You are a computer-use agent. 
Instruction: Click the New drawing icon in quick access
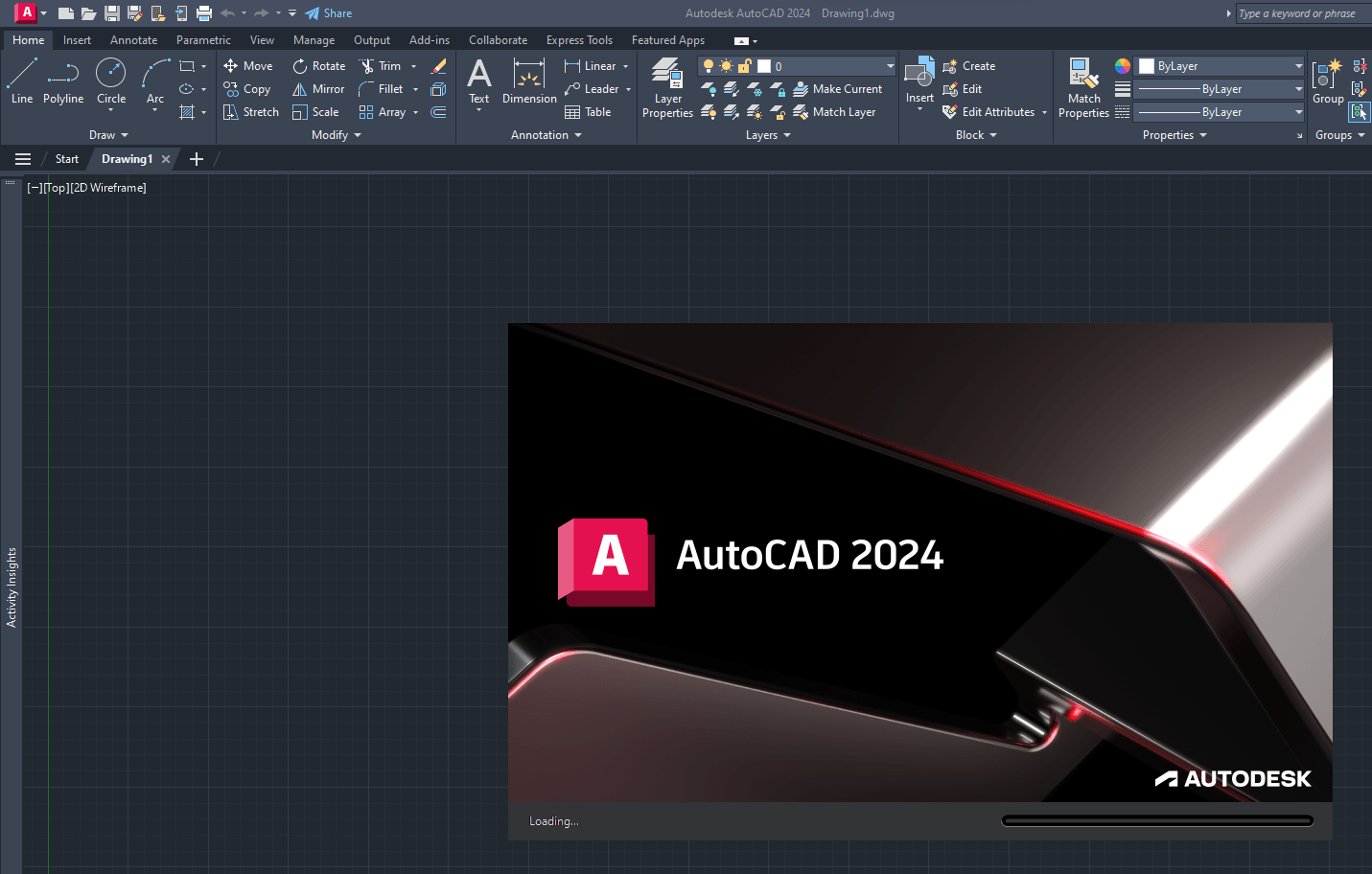(66, 13)
